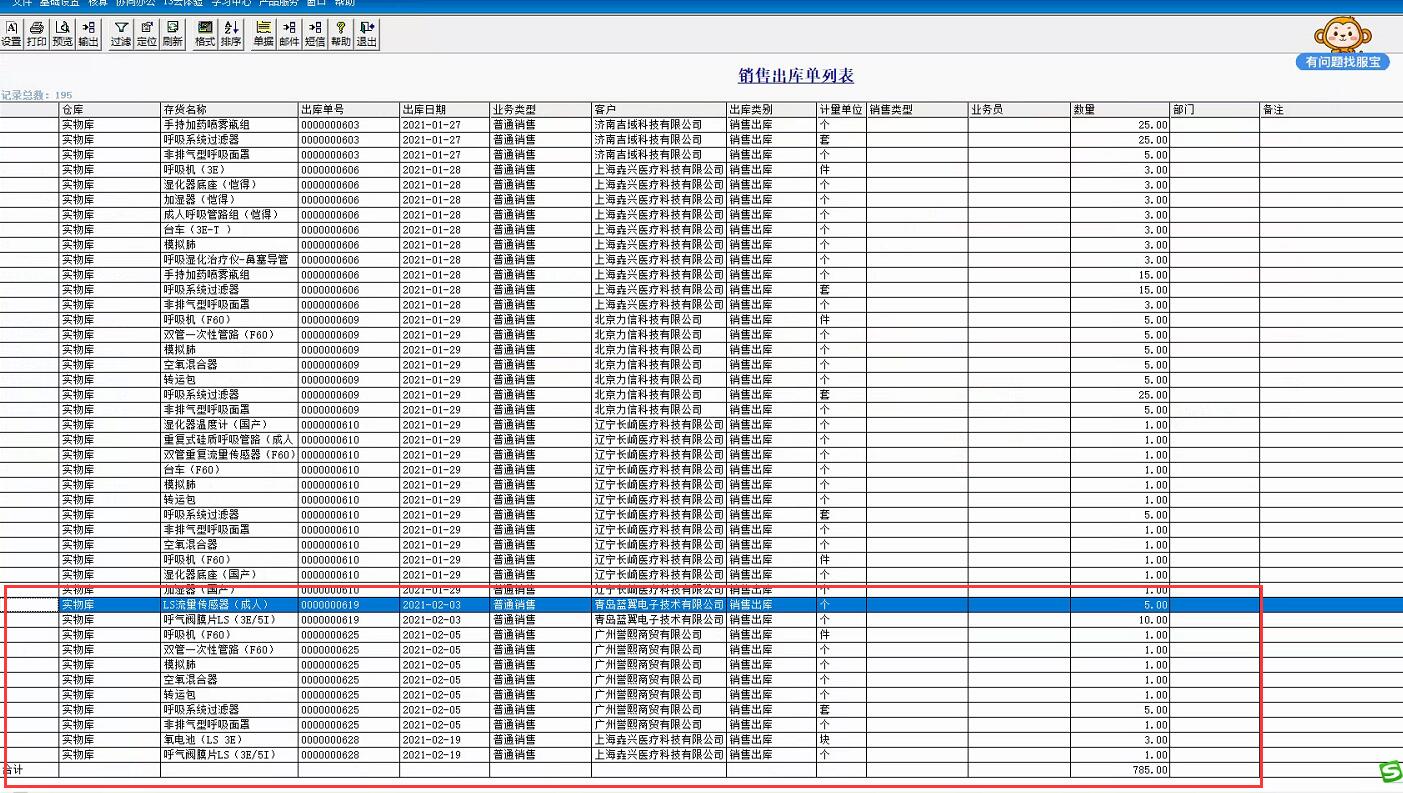Click the 记录总数：195 record count text
Screen dimensions: 1403x793
click(36, 95)
